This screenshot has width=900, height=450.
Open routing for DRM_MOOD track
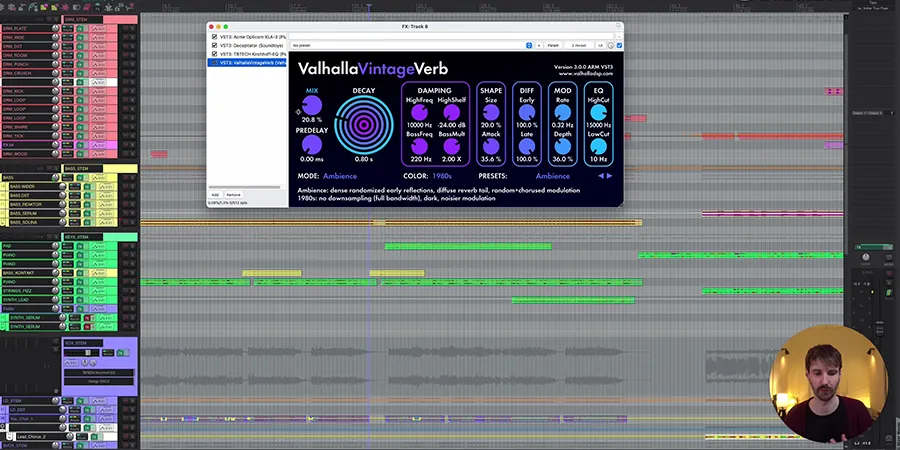[68, 154]
